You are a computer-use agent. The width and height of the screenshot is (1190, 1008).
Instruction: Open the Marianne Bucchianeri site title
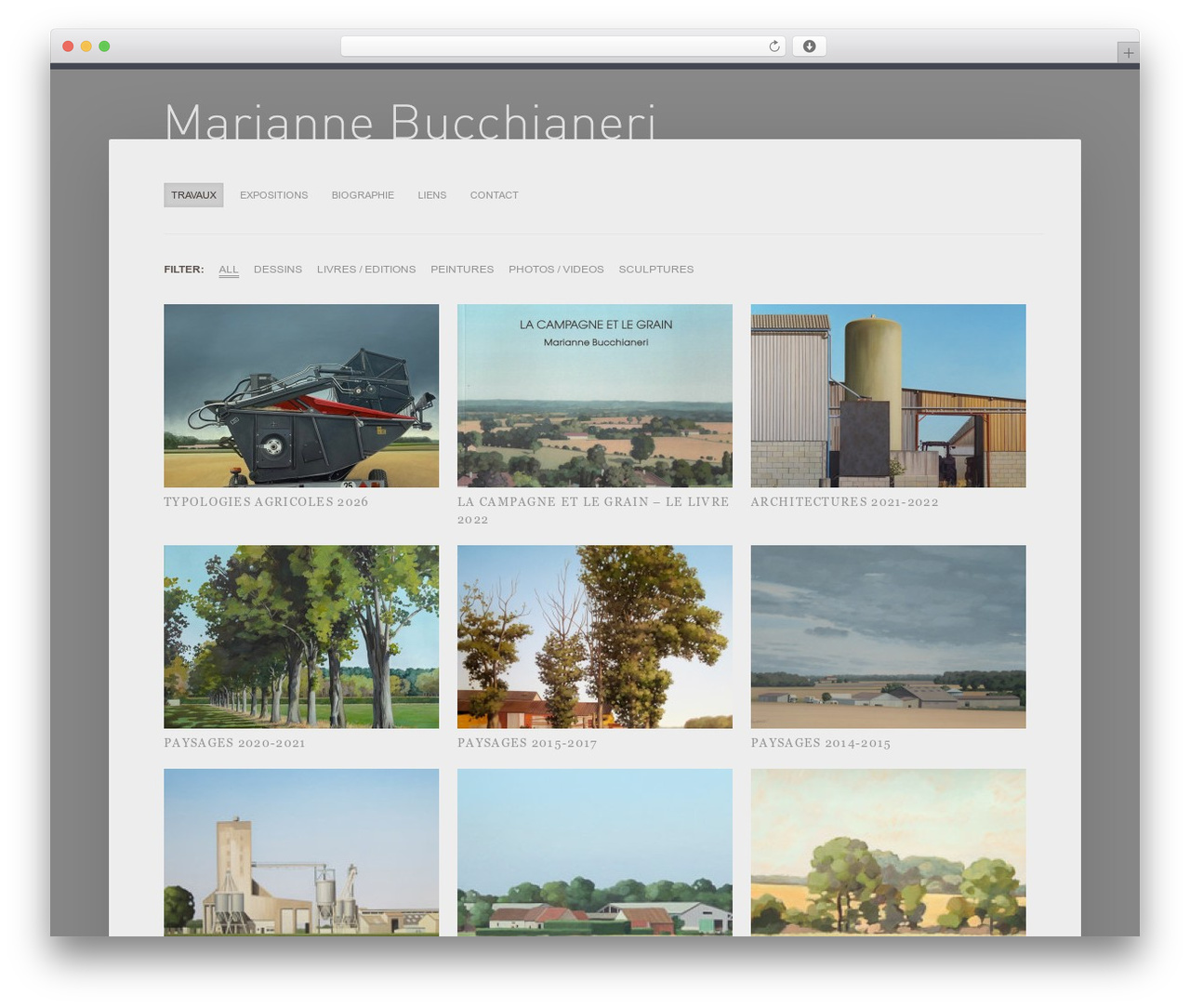[410, 121]
